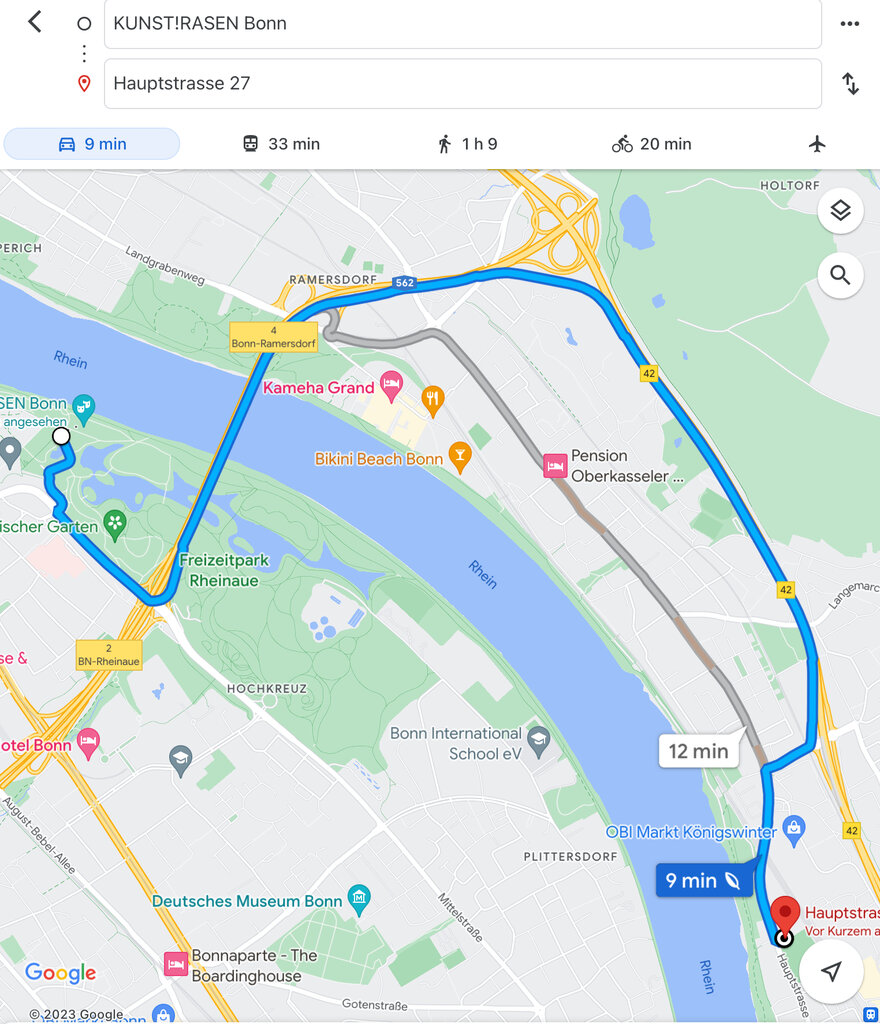Switch to the flights mode tab

(817, 144)
